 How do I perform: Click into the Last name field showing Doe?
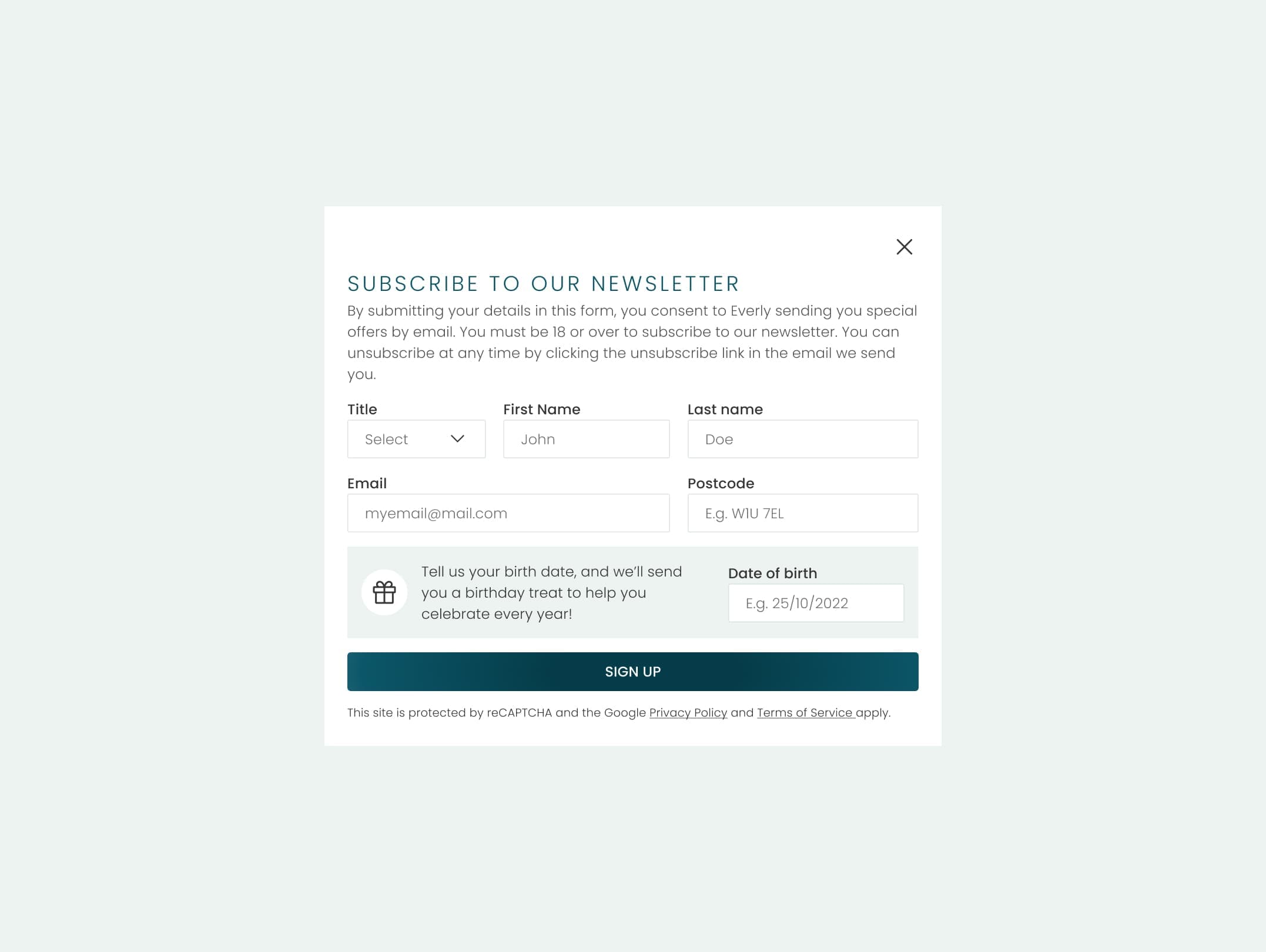(802, 439)
